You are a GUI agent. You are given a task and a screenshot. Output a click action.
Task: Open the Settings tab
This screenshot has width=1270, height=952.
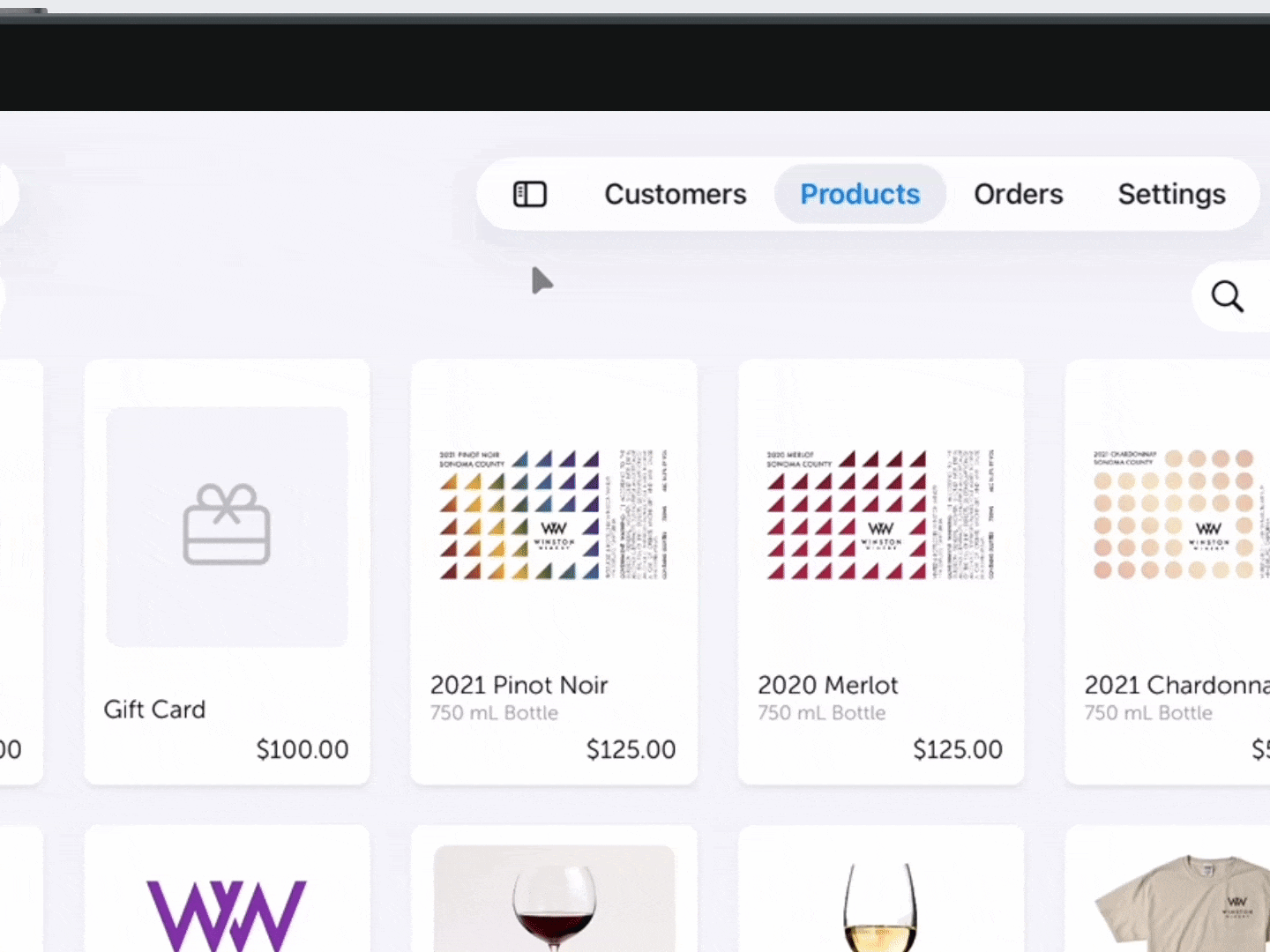point(1172,194)
